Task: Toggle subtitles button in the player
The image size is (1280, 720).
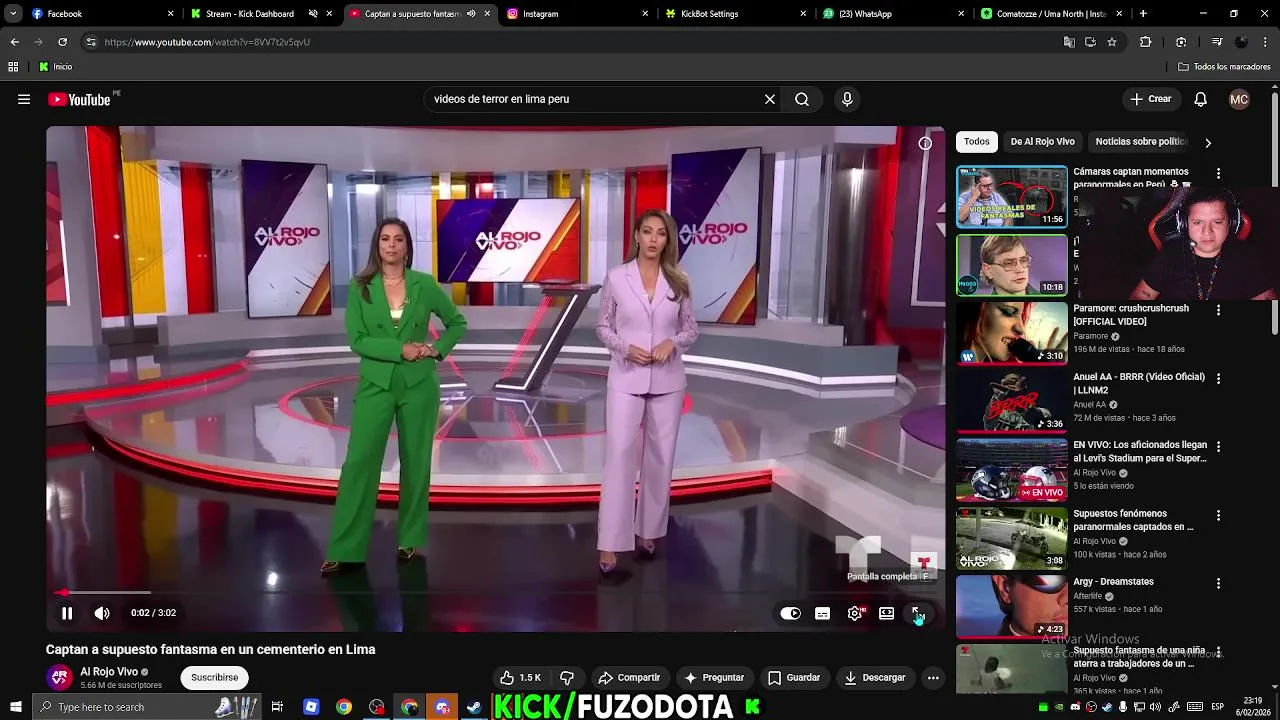Action: pyautogui.click(x=822, y=613)
